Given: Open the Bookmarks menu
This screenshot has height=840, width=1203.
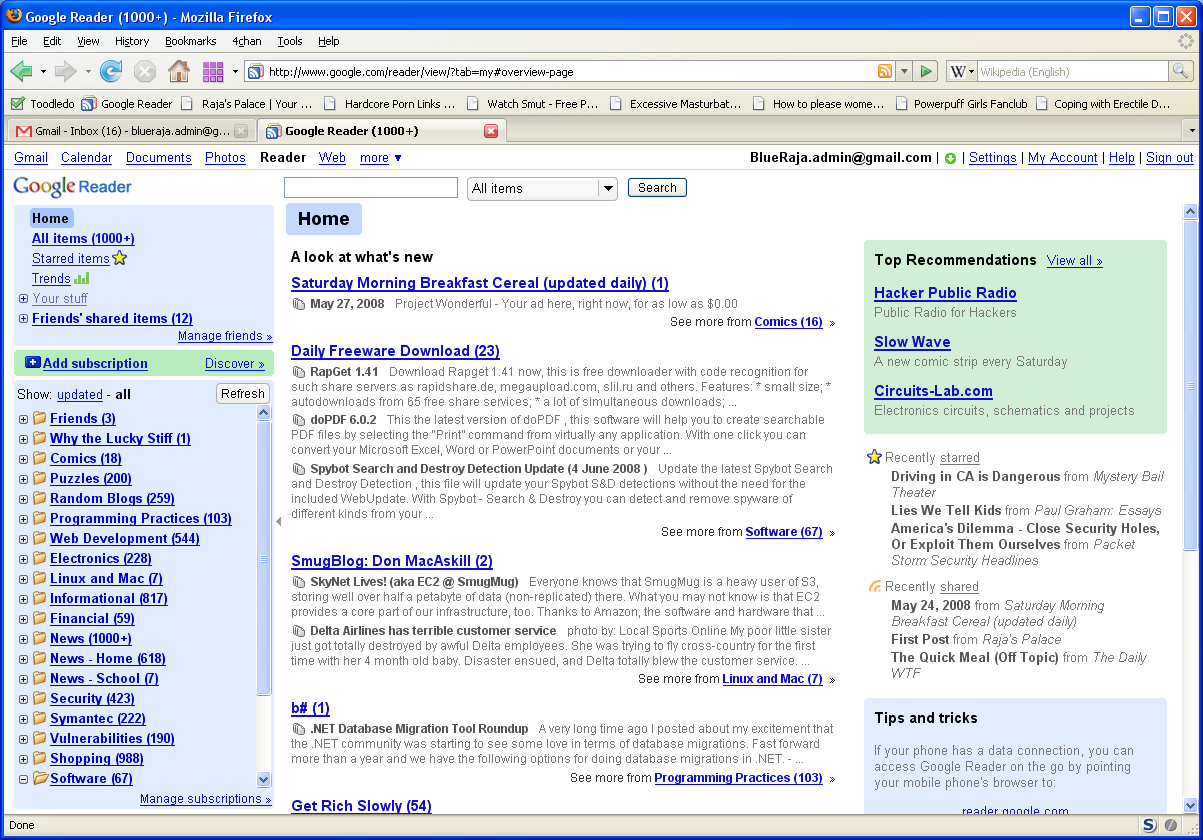Looking at the screenshot, I should click(x=191, y=41).
